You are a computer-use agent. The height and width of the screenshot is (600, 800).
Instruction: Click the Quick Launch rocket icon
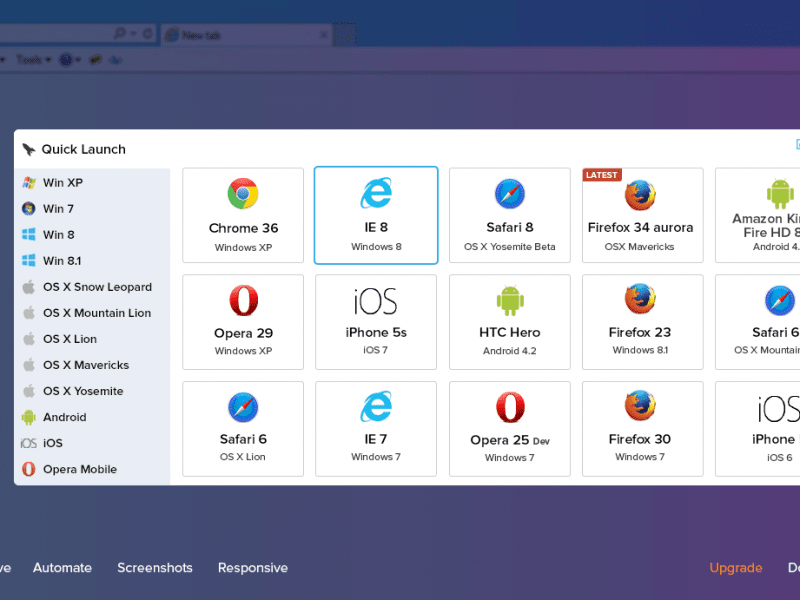click(29, 149)
